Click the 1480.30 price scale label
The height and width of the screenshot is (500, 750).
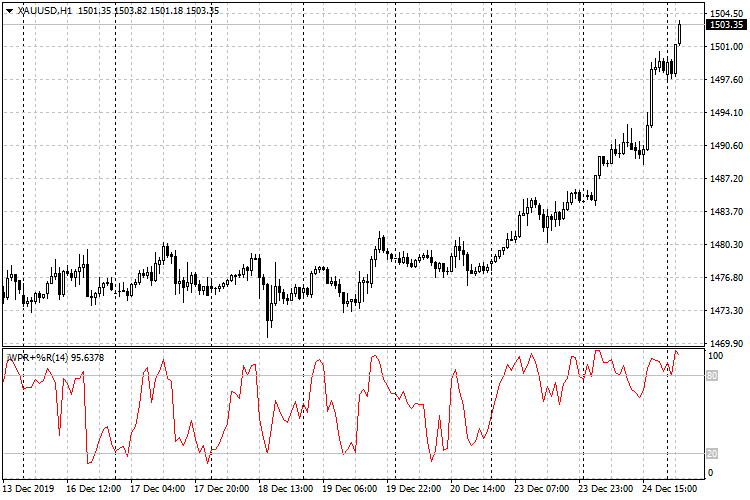[x=726, y=244]
